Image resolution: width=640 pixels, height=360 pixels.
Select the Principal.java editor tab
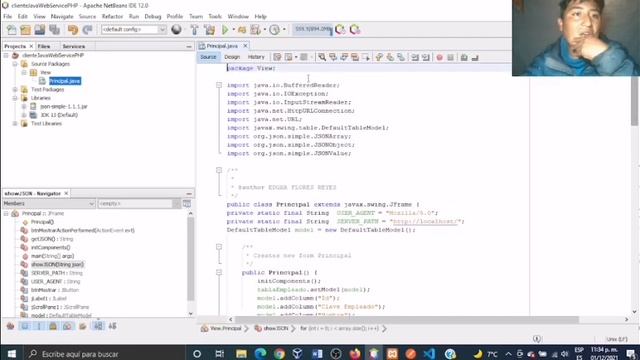pyautogui.click(x=222, y=46)
